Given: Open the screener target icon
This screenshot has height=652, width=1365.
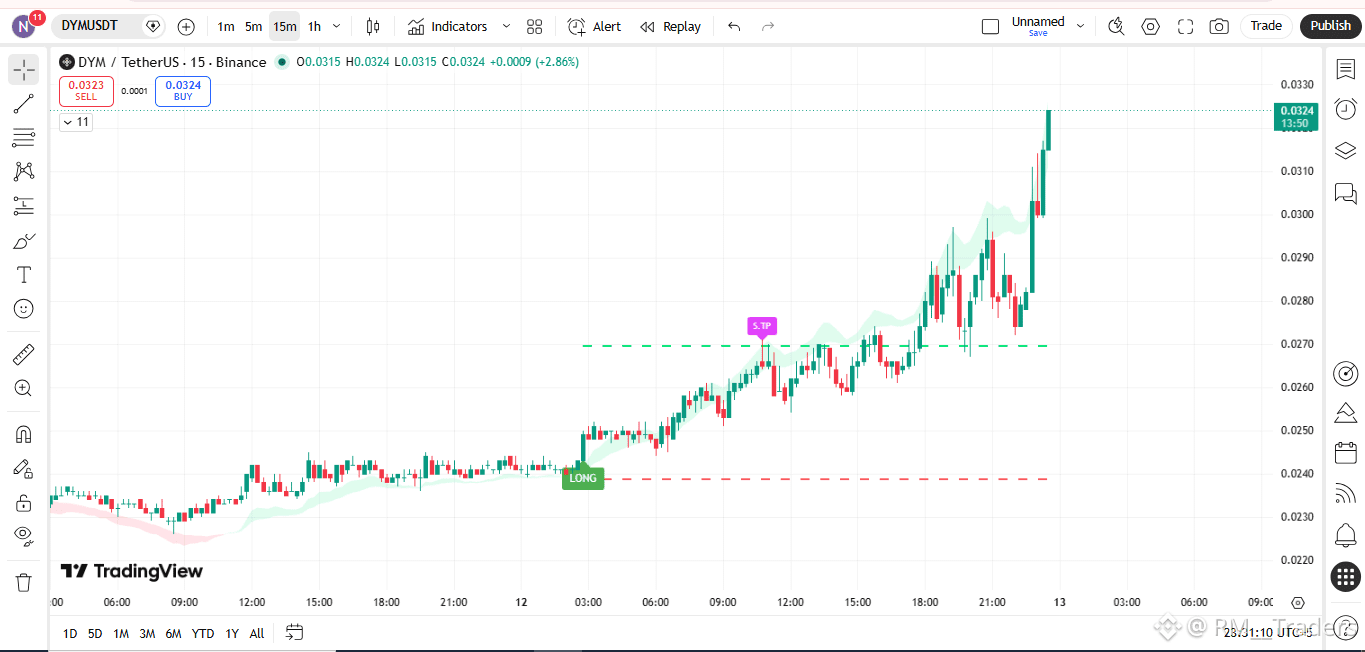Looking at the screenshot, I should 1345,373.
